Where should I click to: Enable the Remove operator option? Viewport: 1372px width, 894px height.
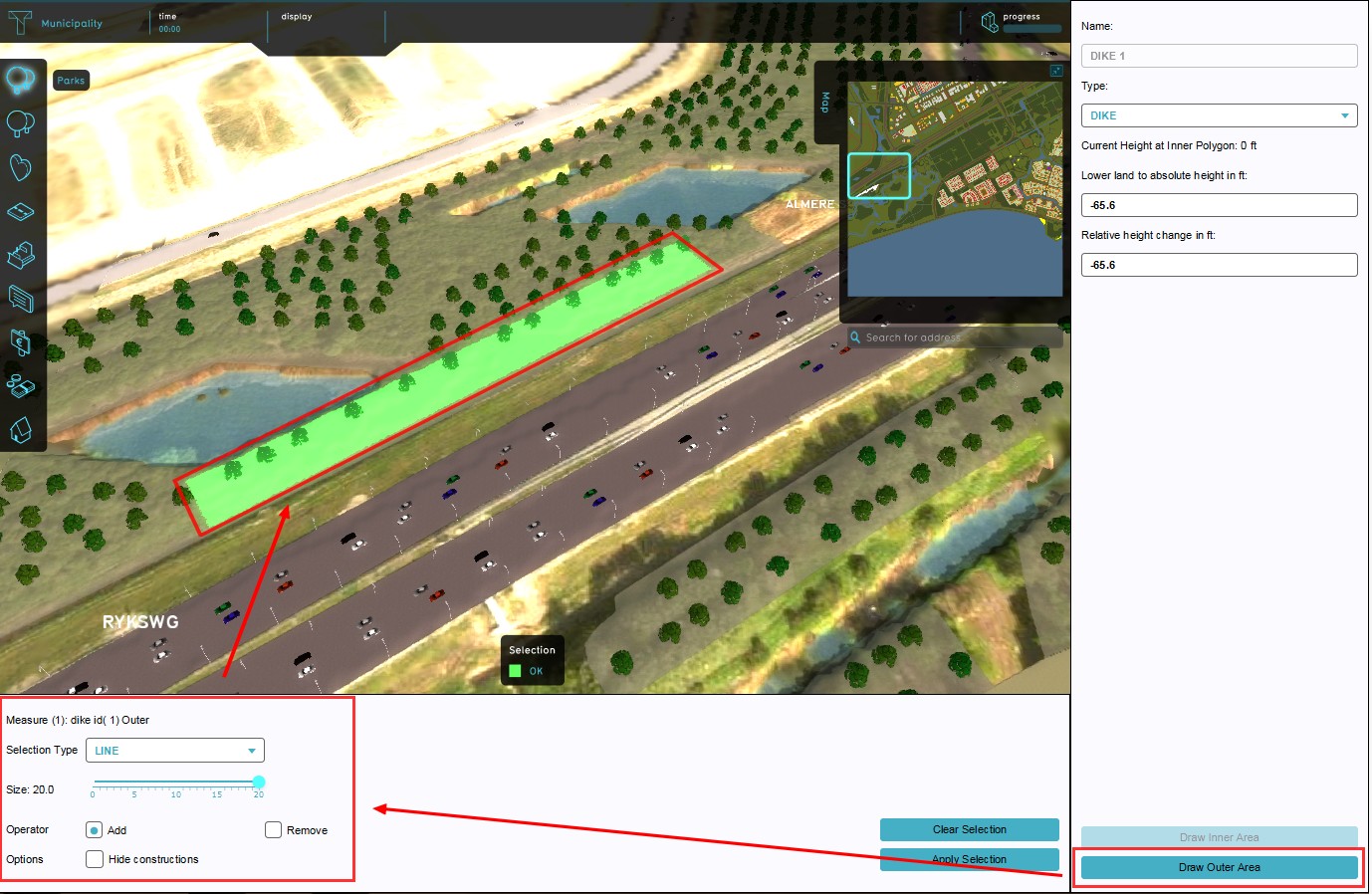click(x=273, y=830)
